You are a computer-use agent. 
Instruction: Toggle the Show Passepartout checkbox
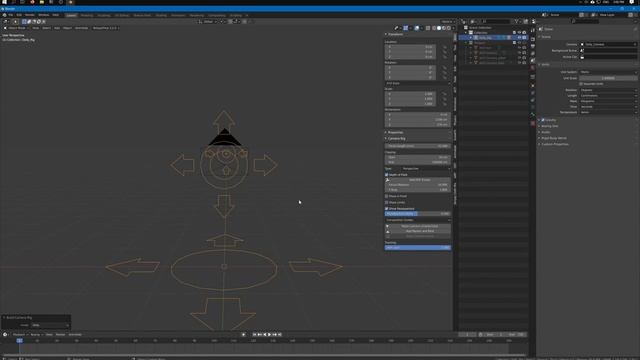(387, 209)
